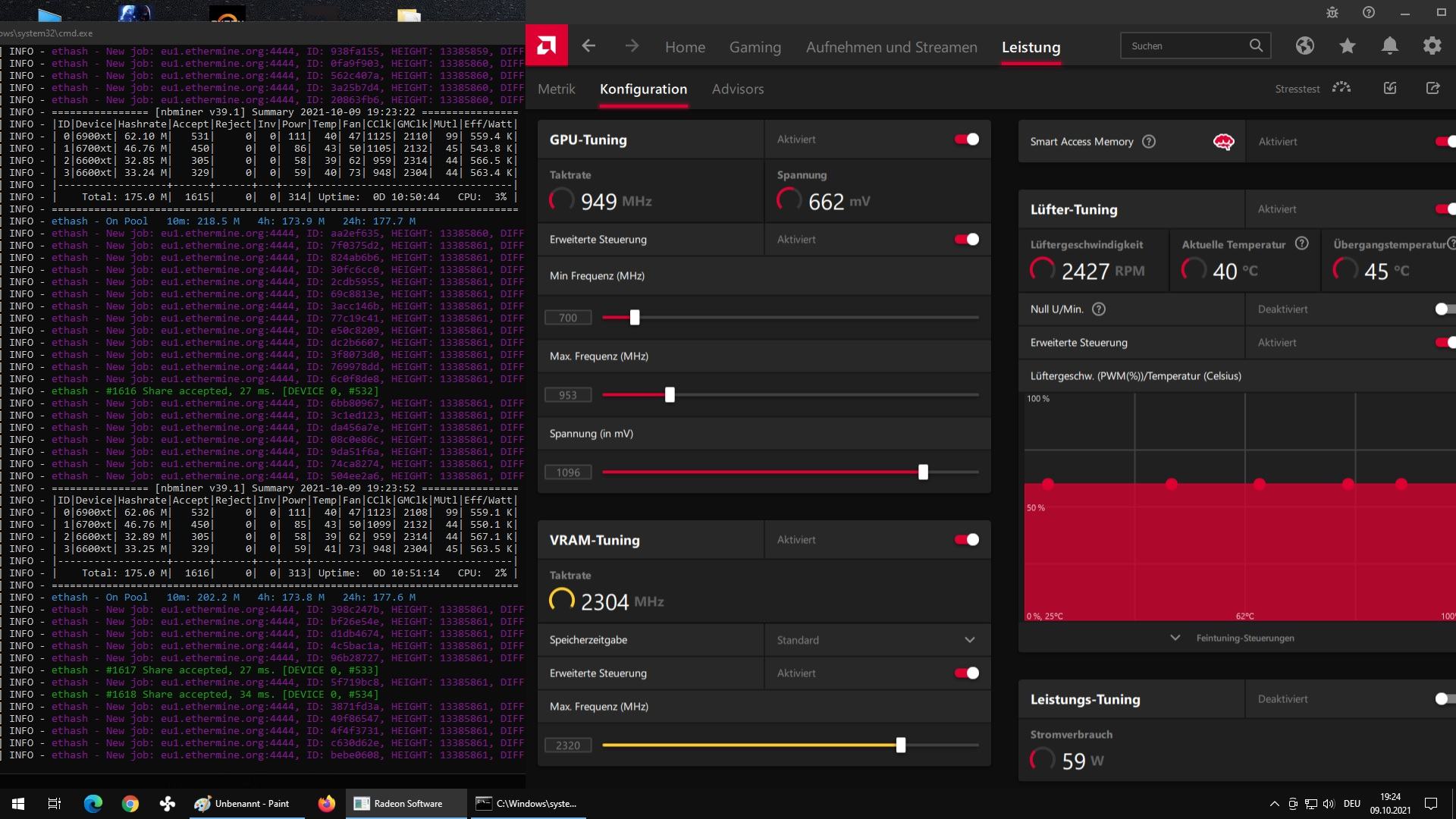Open Null U/Min. help icon
The image size is (1456, 819).
click(x=1099, y=309)
